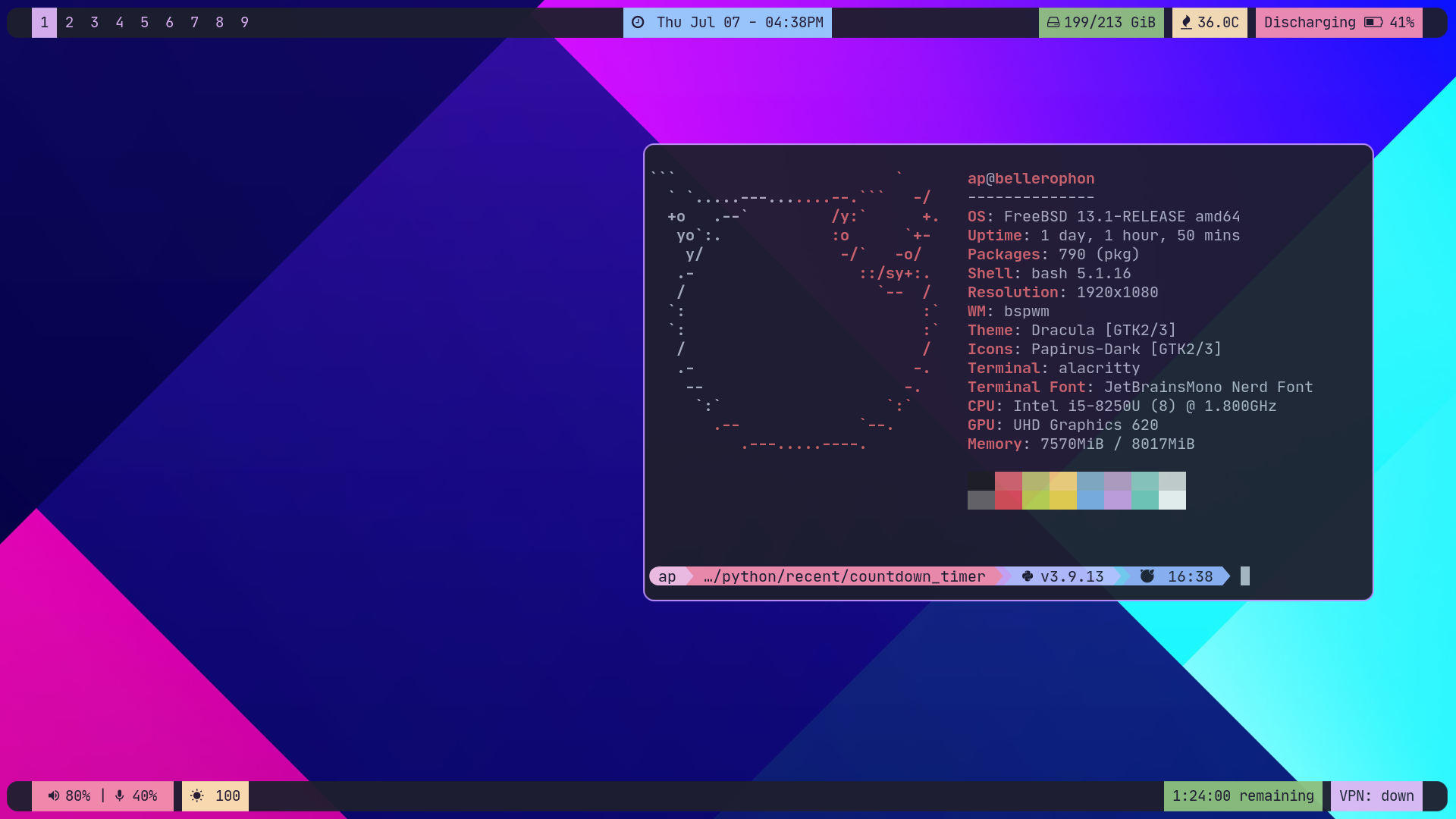Image resolution: width=1456 pixels, height=819 pixels.
Task: Click the bright red color block in neofetch
Action: [x=1008, y=500]
